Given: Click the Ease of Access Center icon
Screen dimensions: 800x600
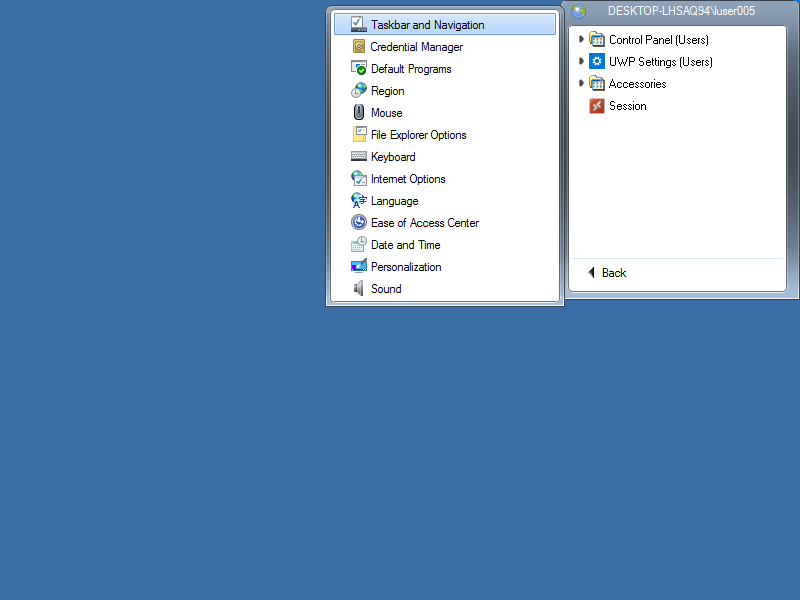Looking at the screenshot, I should [x=359, y=223].
